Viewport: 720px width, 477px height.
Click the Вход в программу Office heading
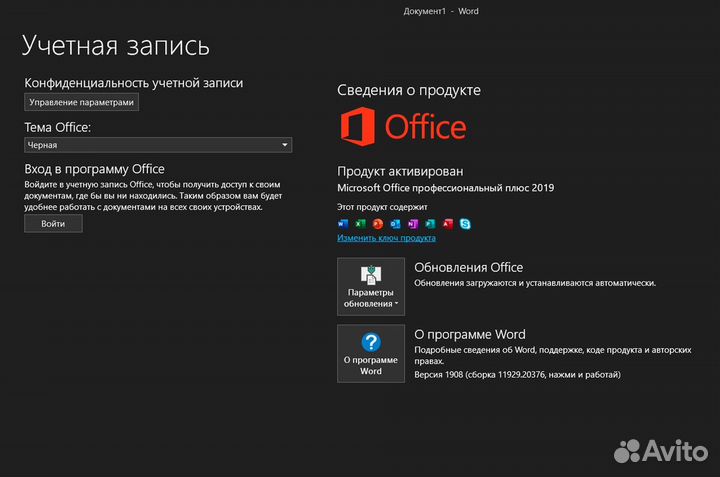[x=94, y=169]
